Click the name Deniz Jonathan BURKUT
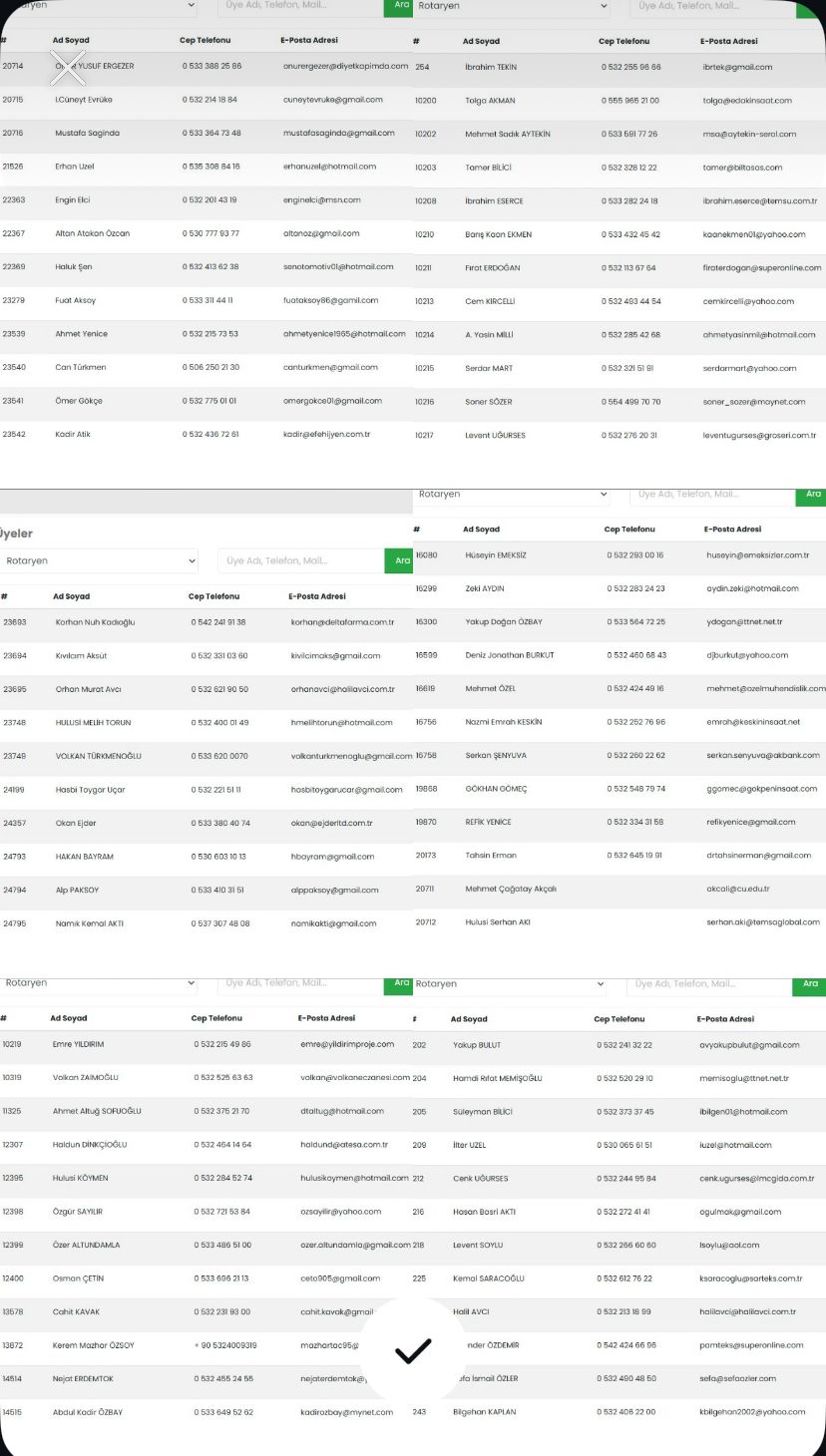The image size is (826, 1456). click(510, 655)
